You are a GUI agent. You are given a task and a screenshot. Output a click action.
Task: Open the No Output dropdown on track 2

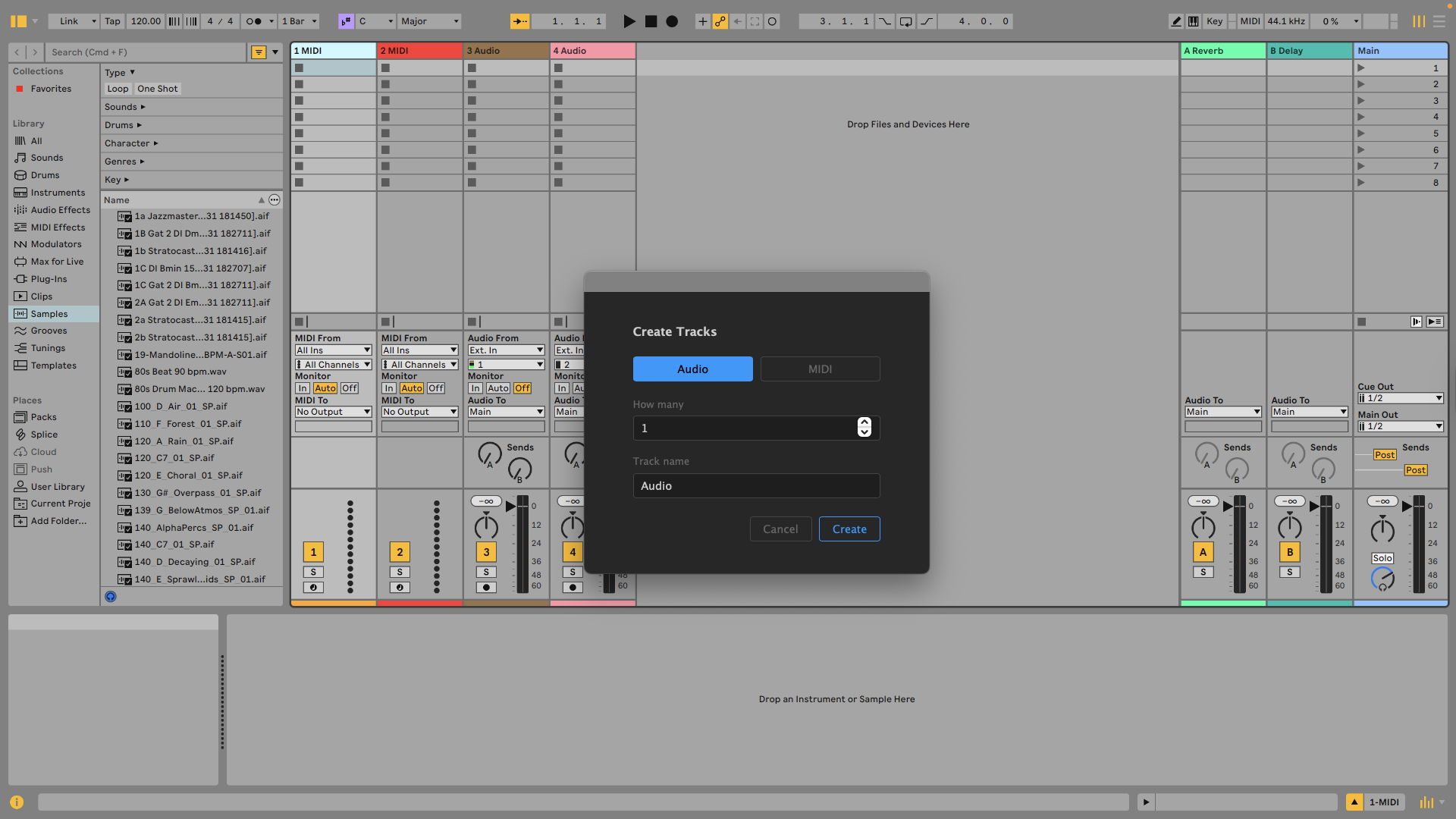[420, 412]
